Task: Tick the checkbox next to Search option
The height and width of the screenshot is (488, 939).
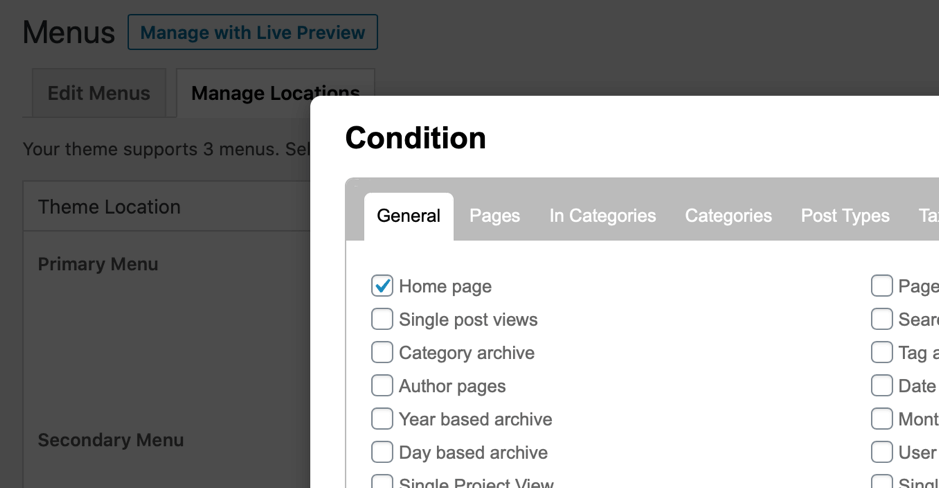Action: point(882,319)
